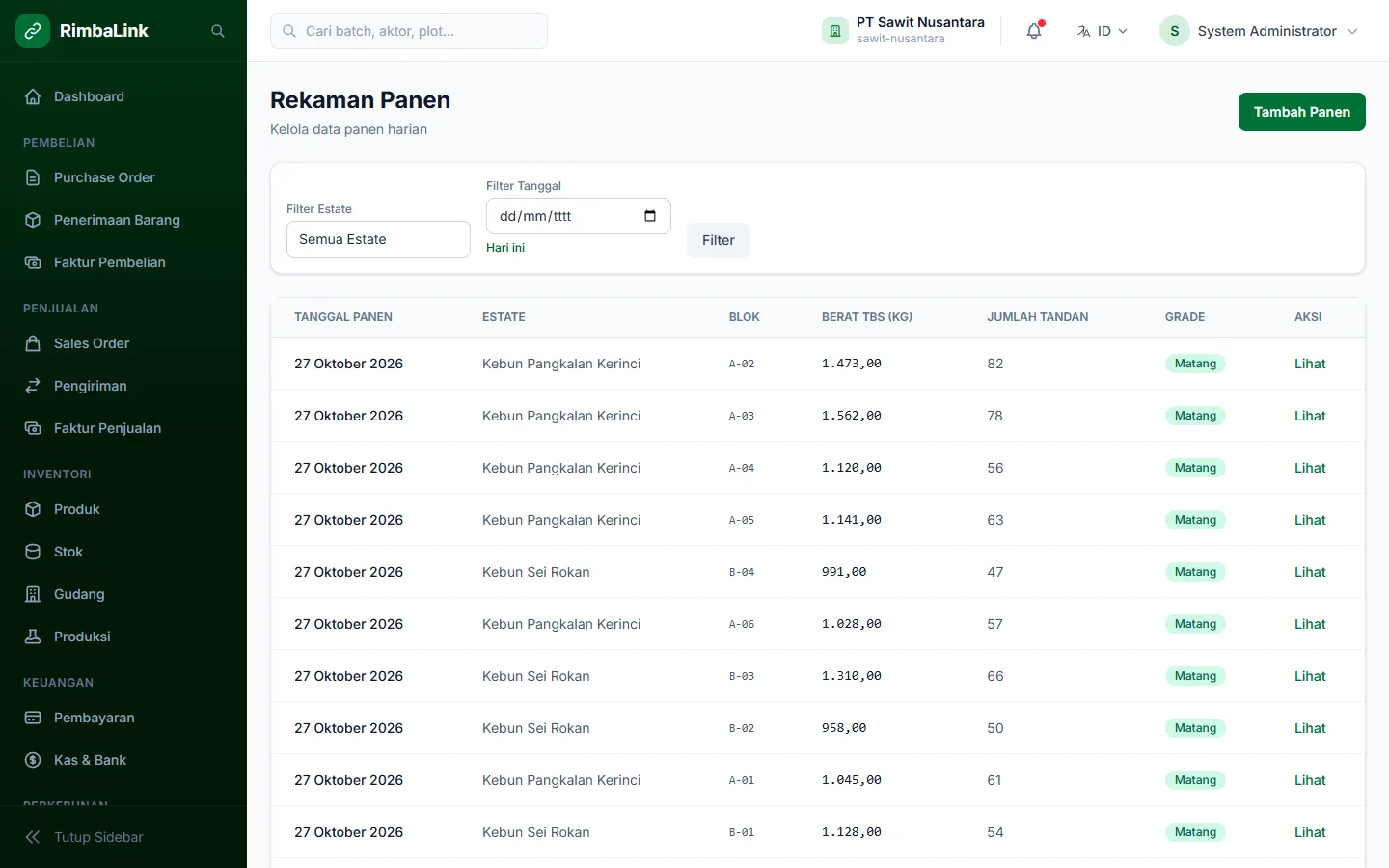
Task: Go to Stok menu item
Action: point(123,552)
